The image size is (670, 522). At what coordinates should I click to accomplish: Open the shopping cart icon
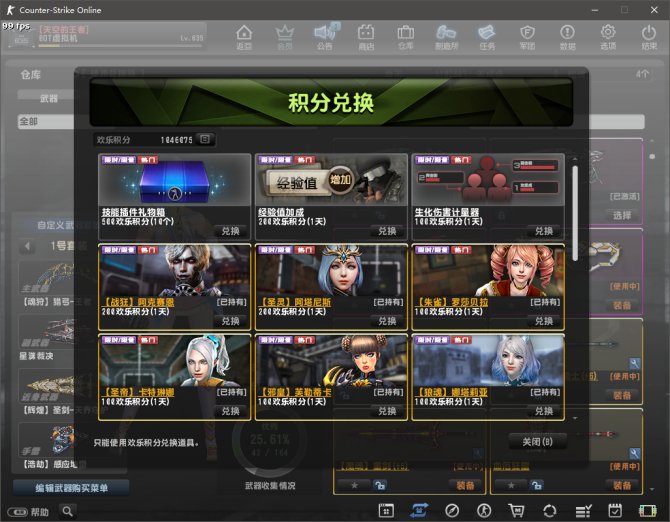(x=516, y=510)
